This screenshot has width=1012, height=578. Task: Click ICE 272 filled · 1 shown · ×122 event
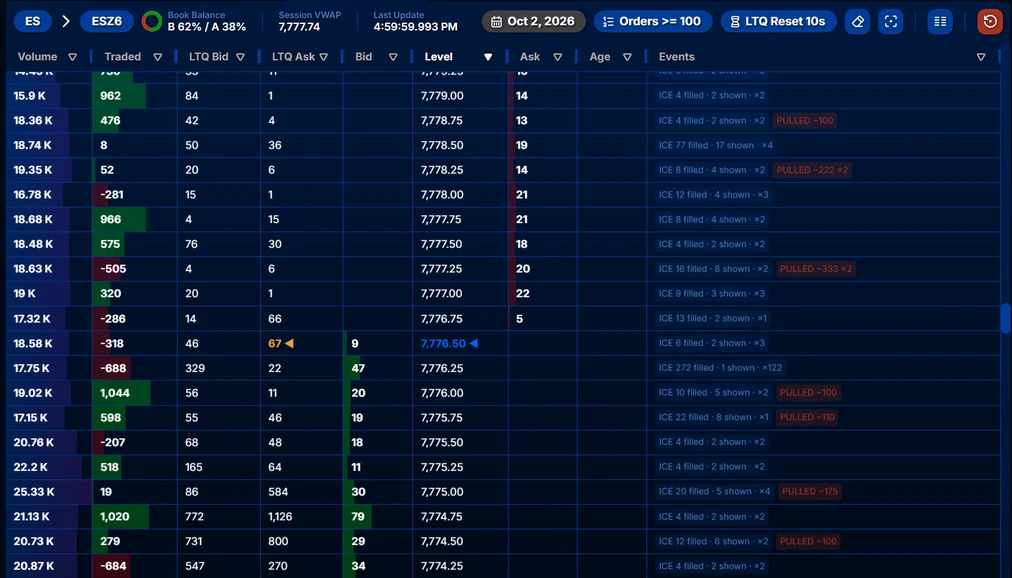click(720, 368)
